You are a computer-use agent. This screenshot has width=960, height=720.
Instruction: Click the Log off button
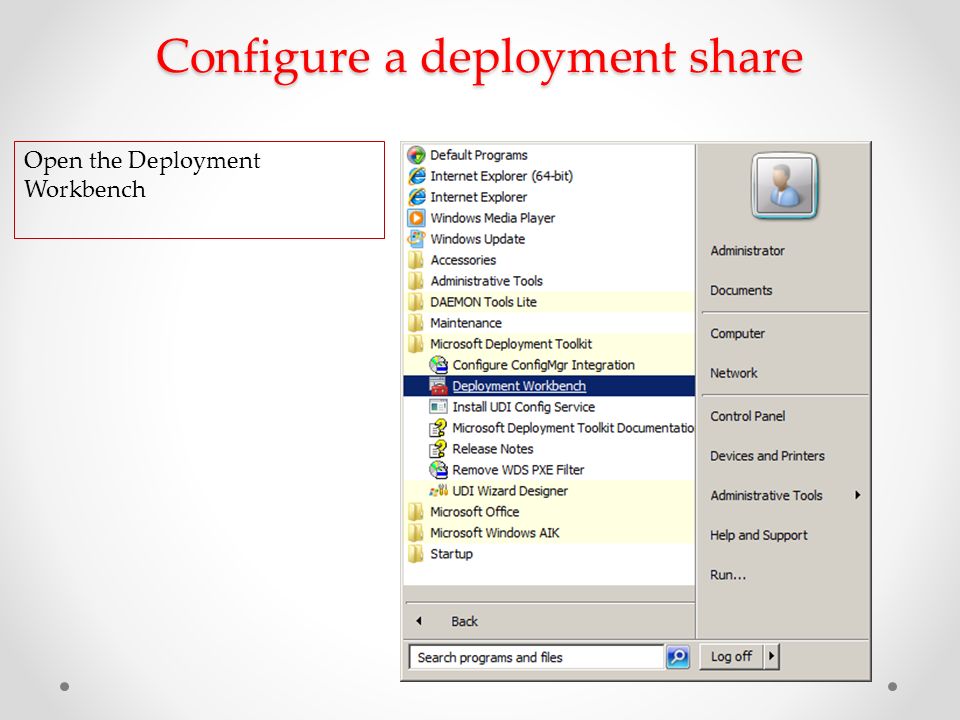tap(731, 656)
